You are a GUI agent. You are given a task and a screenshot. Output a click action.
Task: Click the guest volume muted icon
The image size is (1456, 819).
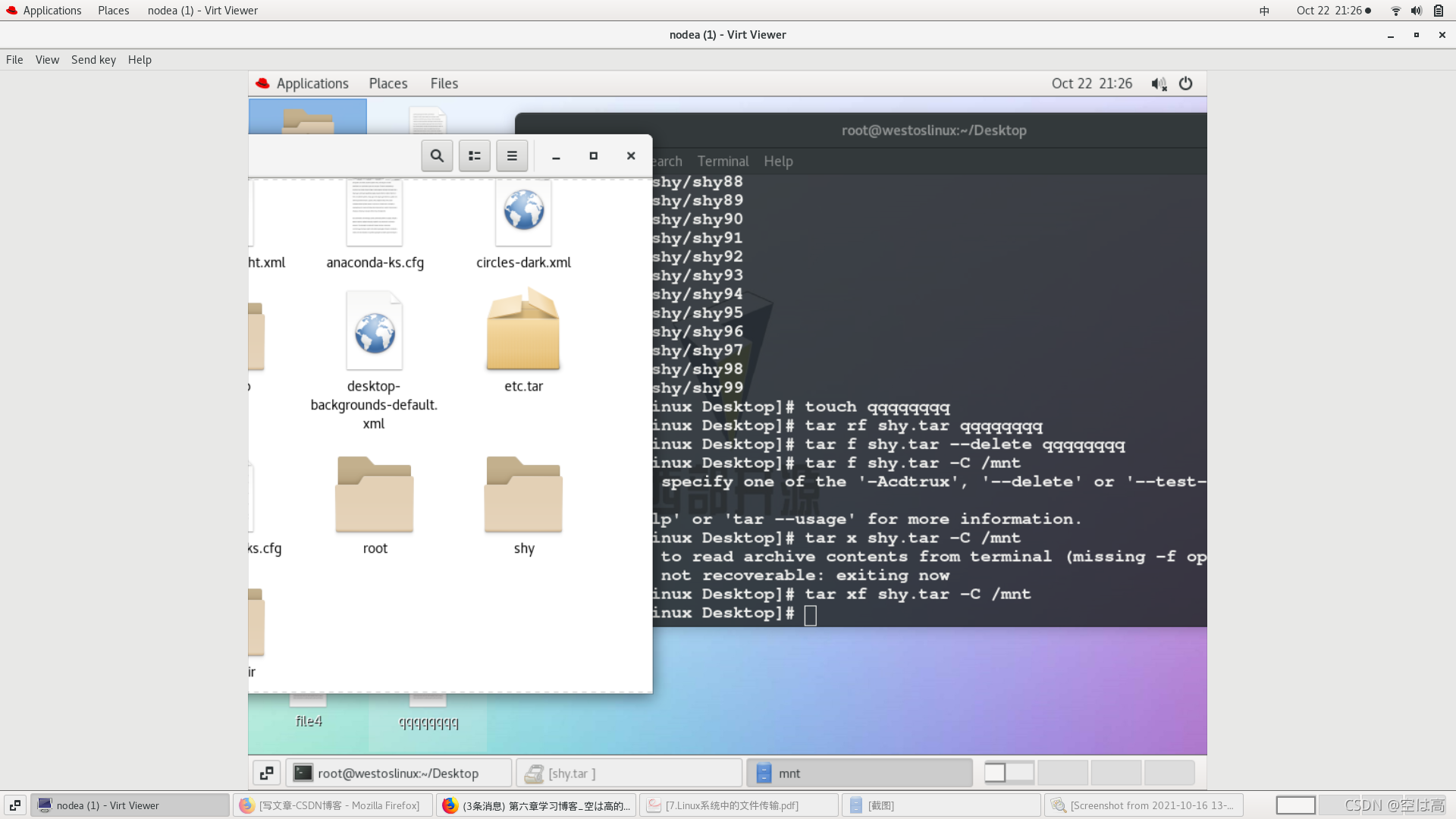pos(1159,83)
